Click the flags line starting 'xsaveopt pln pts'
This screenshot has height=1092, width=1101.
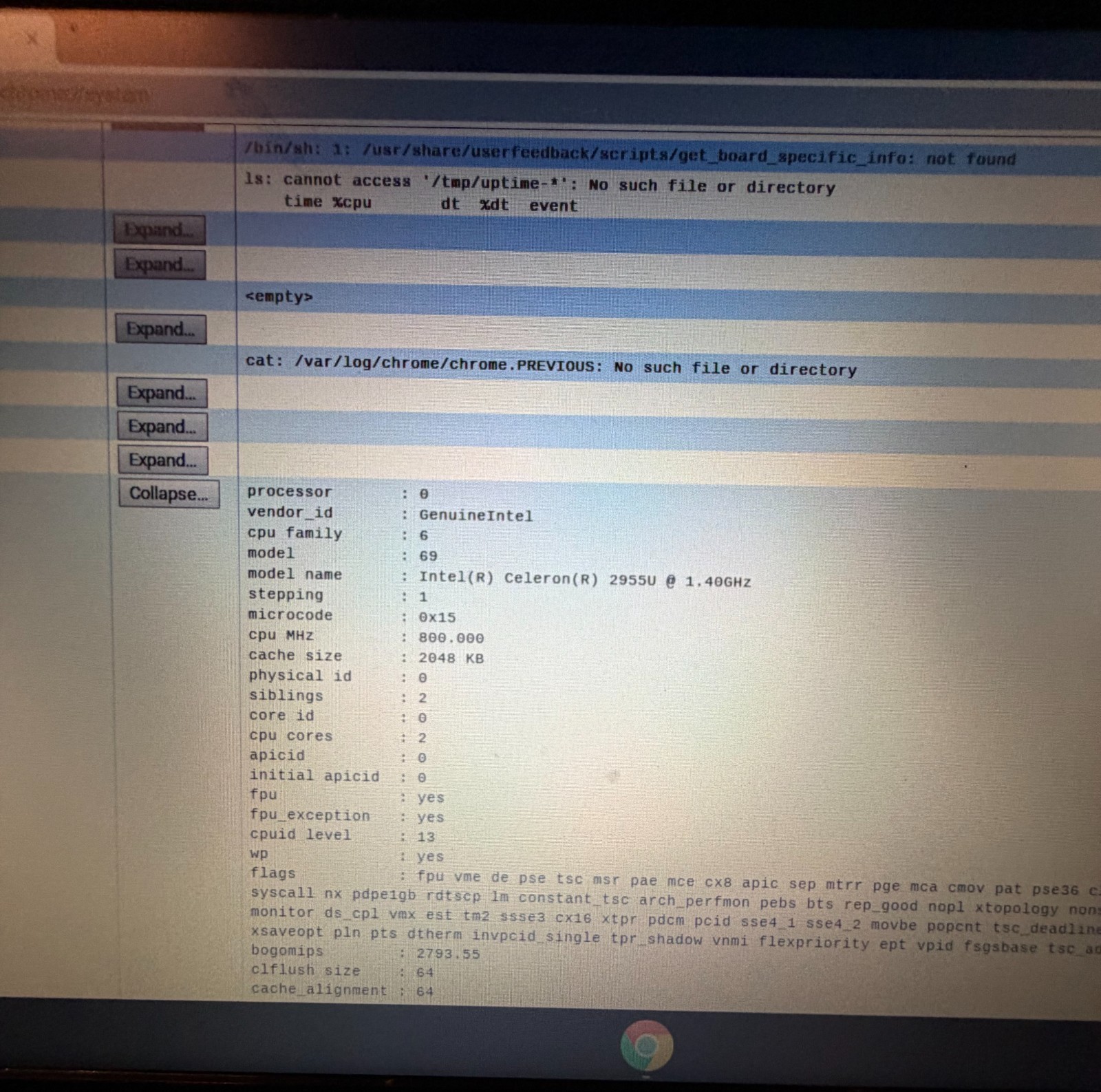(x=675, y=940)
